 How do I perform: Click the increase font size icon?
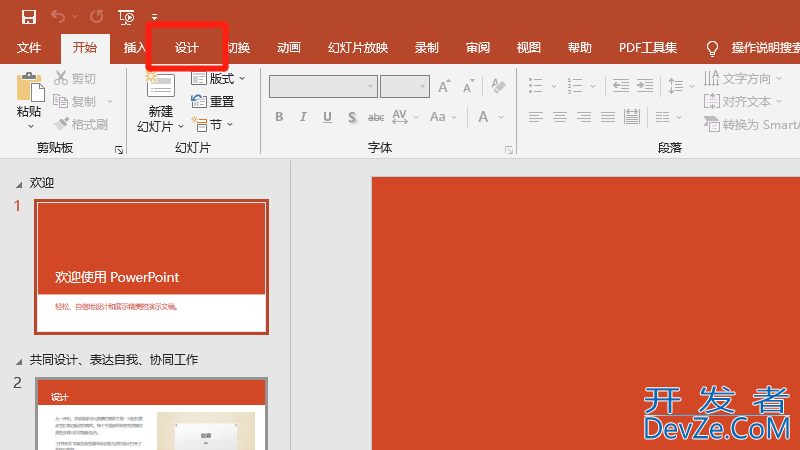coord(444,86)
